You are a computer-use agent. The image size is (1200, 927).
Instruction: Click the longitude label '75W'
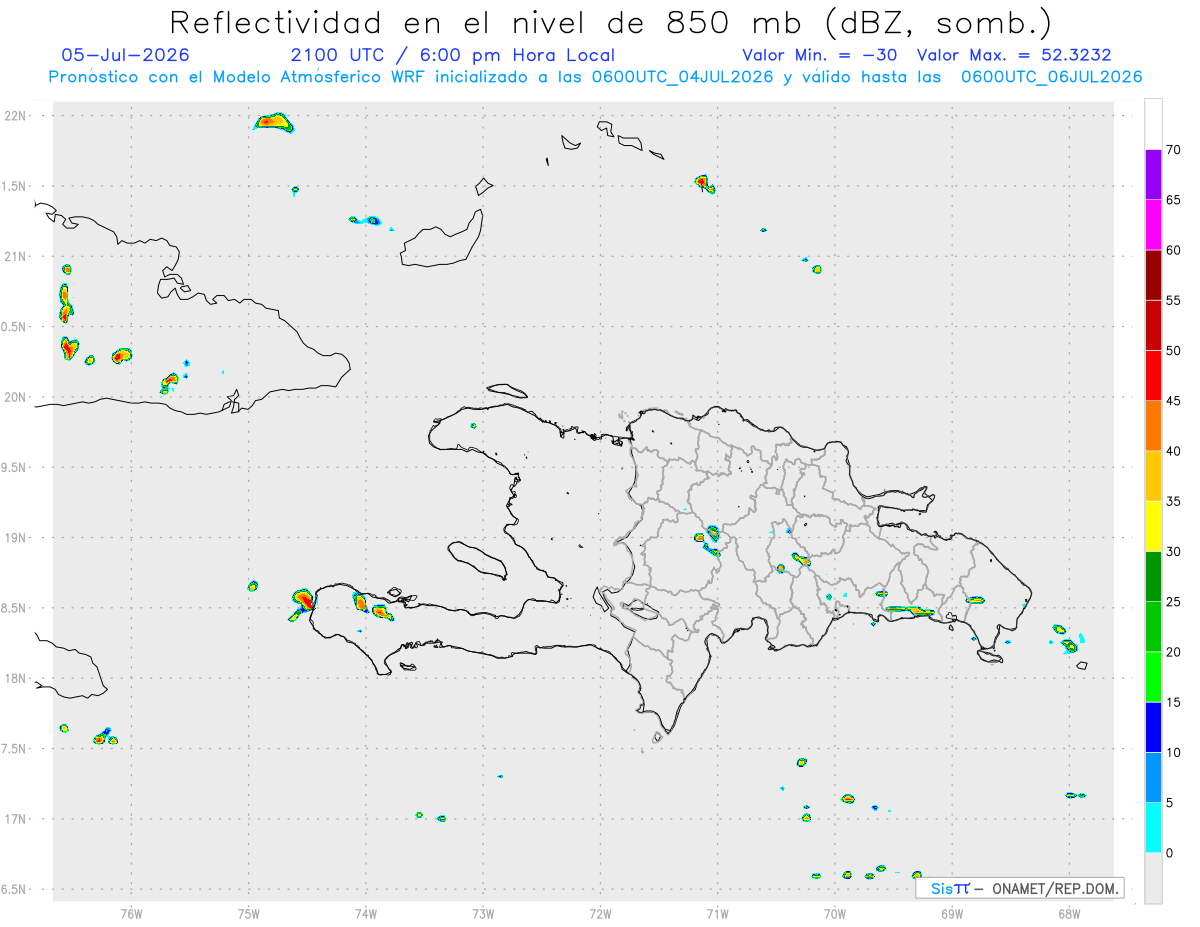[x=249, y=912]
